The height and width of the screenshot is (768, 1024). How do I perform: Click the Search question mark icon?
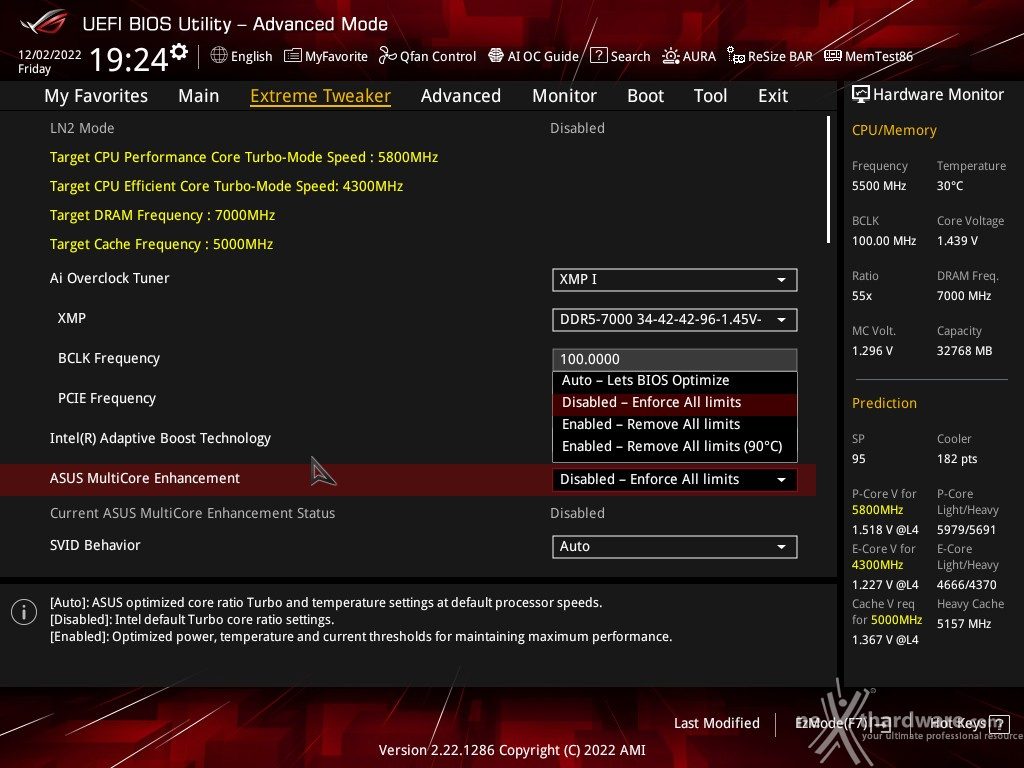coord(598,56)
